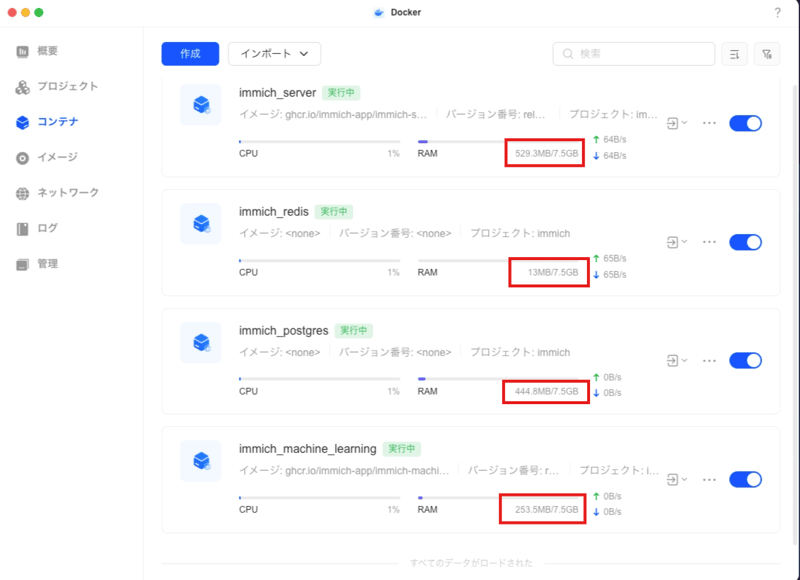Click the sort list icon

coord(735,54)
